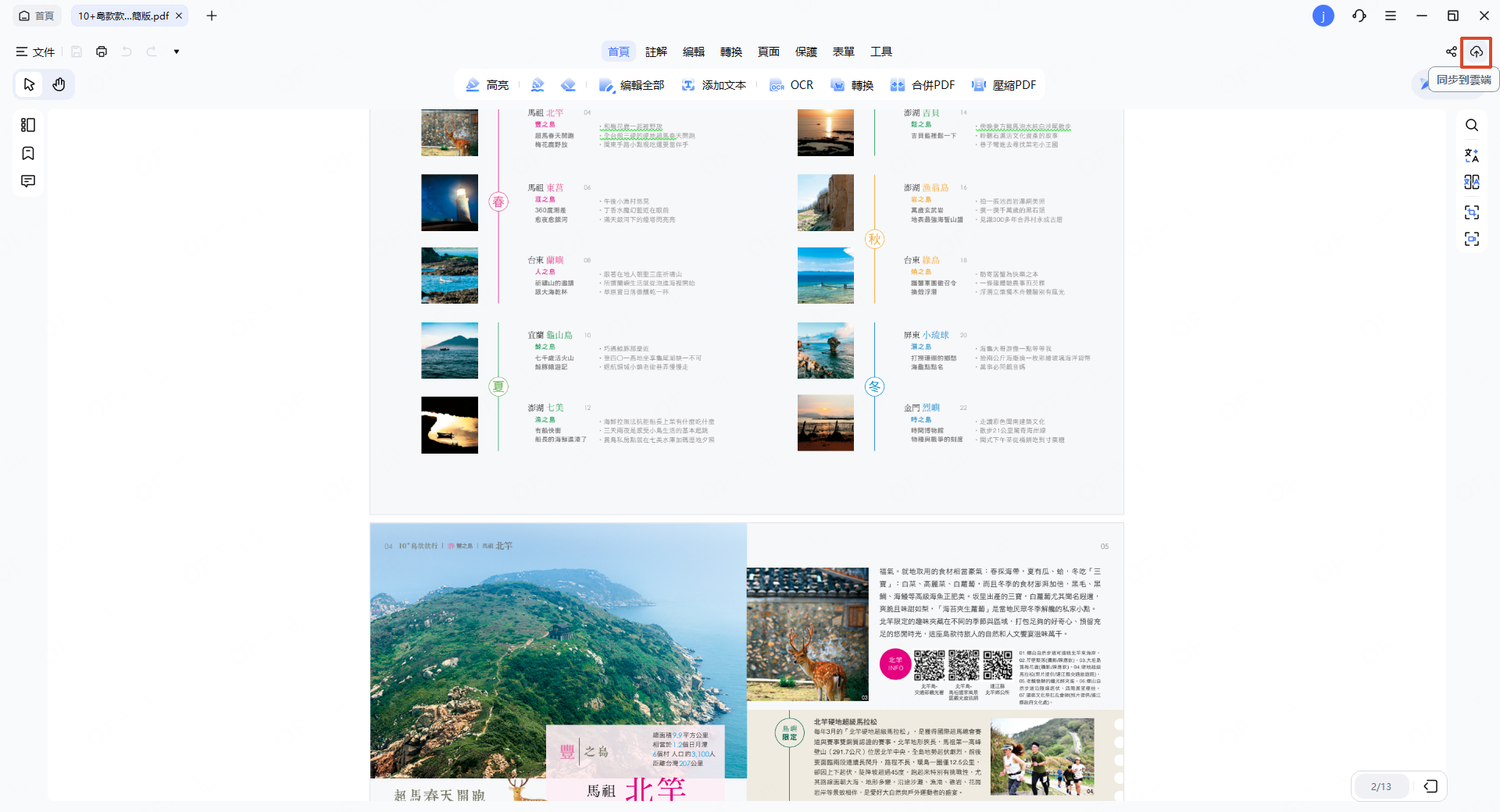Click the undo arrow icon

[127, 52]
